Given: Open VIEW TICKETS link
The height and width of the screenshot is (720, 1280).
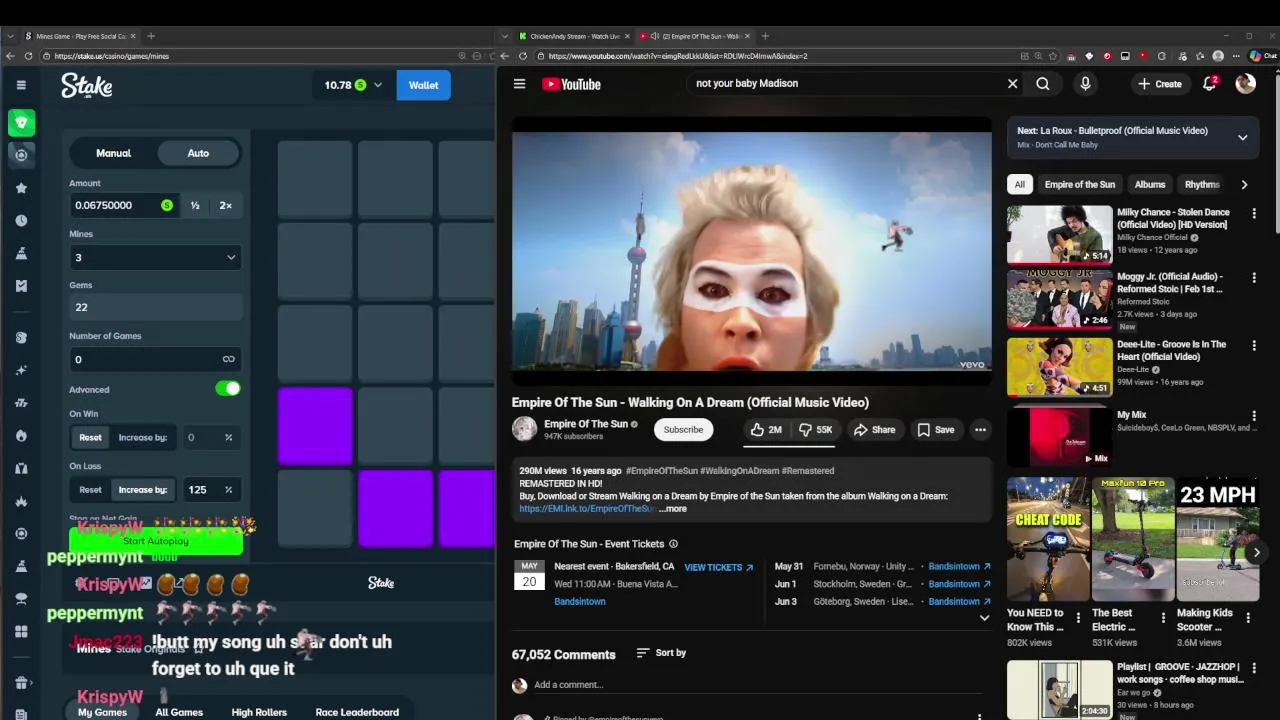Looking at the screenshot, I should click(x=718, y=567).
